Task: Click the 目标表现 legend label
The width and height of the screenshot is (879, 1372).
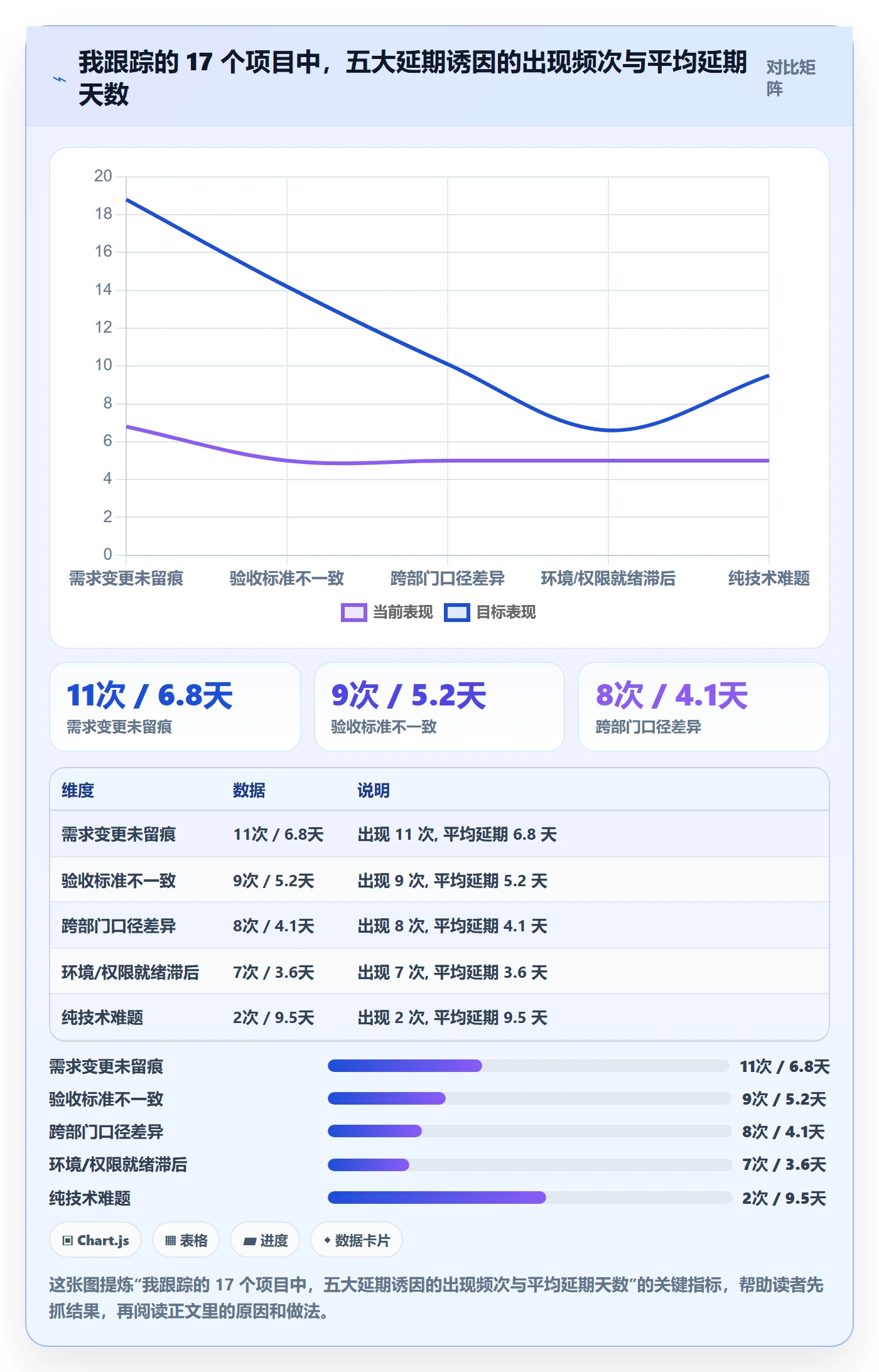Action: [505, 613]
